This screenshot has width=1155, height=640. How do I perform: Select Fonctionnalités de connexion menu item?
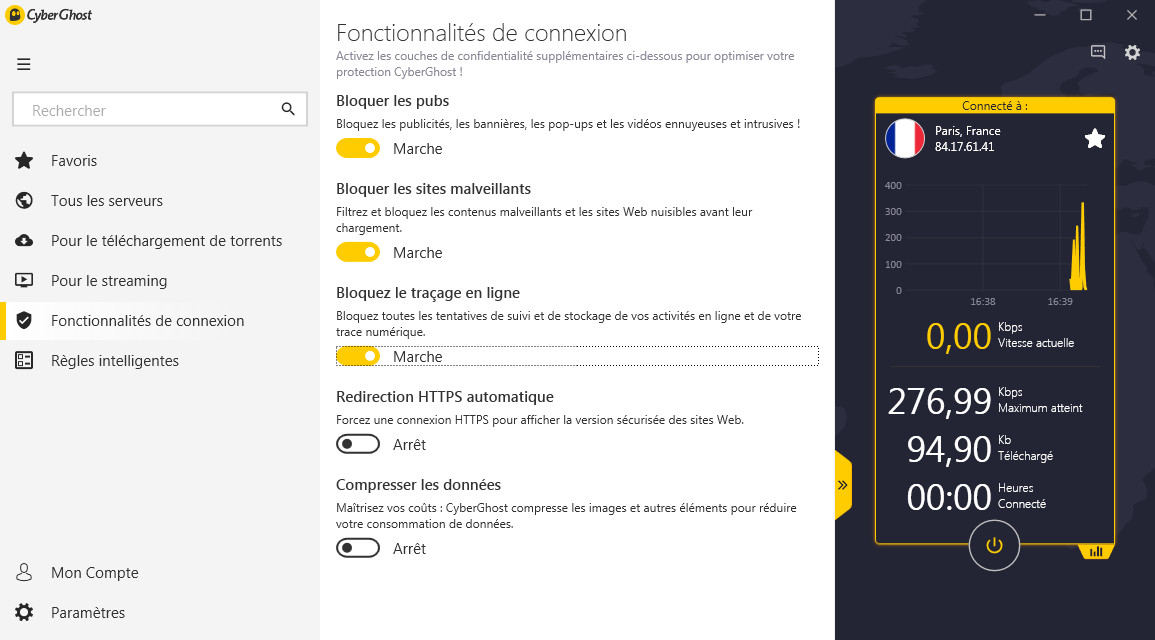[x=161, y=320]
